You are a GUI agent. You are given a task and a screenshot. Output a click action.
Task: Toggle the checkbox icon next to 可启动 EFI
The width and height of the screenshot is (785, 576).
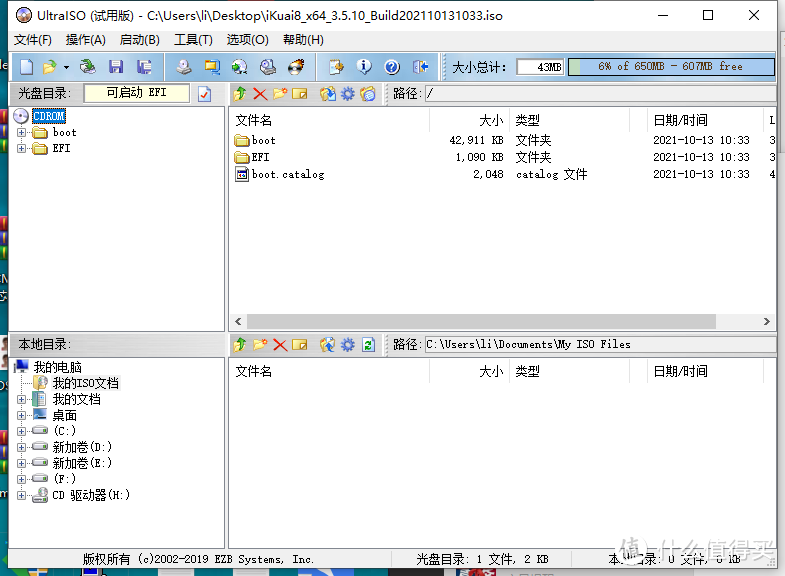pyautogui.click(x=205, y=94)
